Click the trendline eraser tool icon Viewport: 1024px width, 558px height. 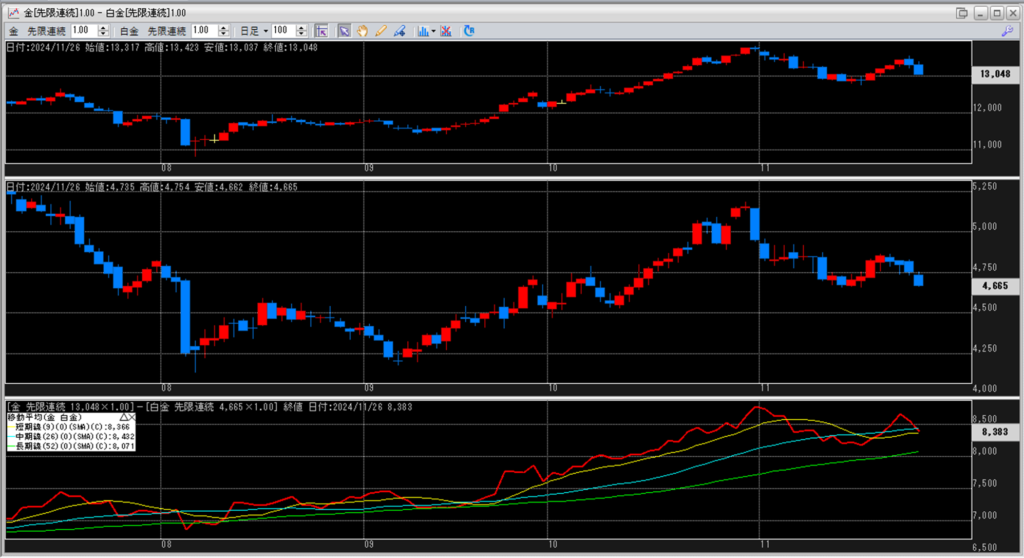pos(399,31)
